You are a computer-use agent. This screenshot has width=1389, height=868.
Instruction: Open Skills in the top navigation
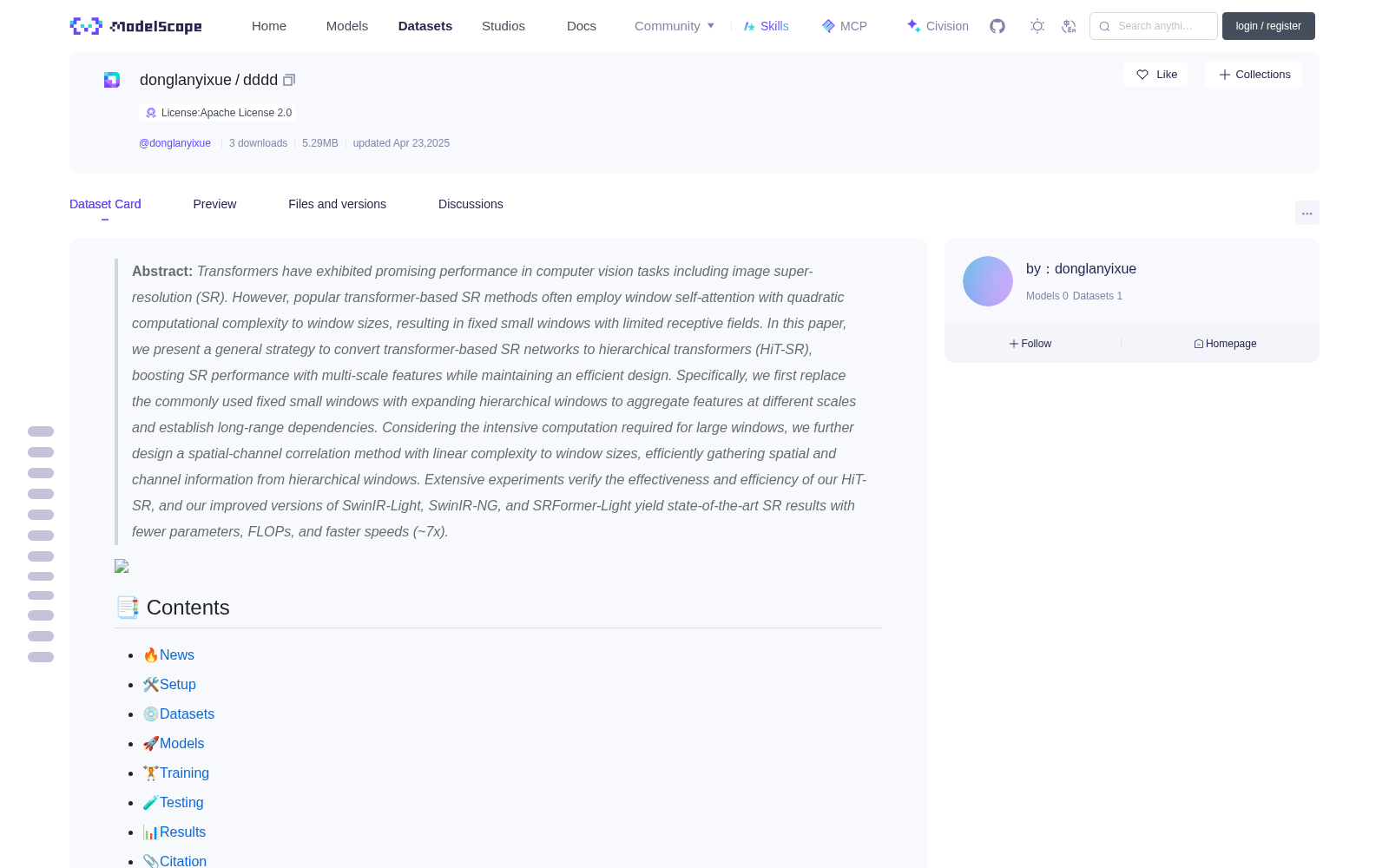pos(766,26)
